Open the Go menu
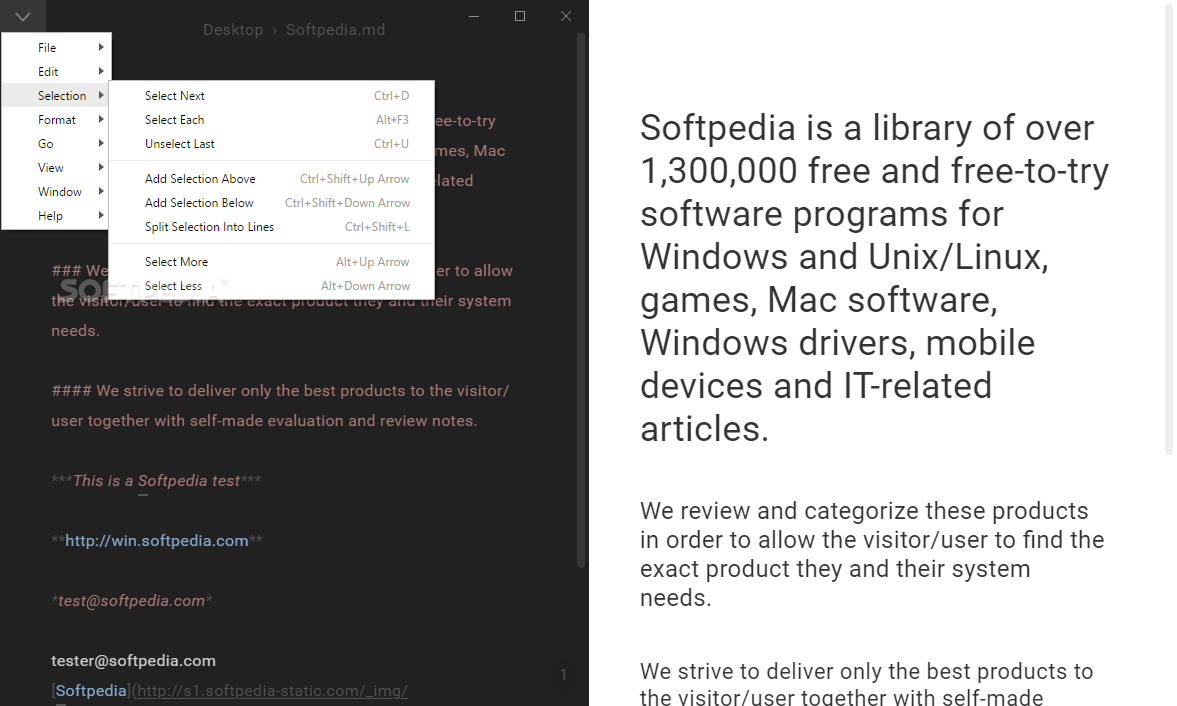Image resolution: width=1177 pixels, height=706 pixels. (56, 143)
